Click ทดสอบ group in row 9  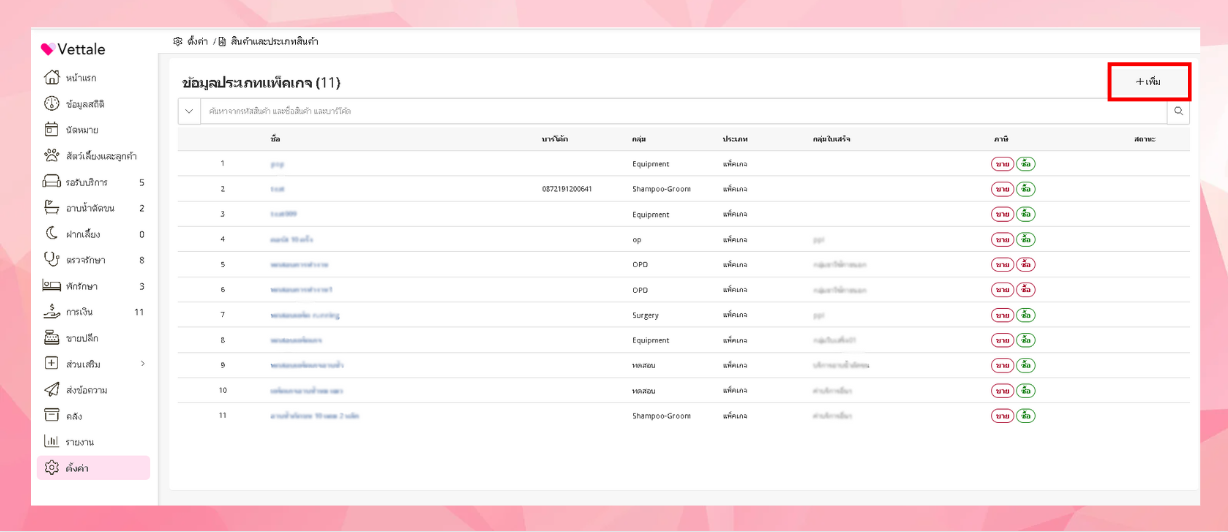(x=643, y=365)
